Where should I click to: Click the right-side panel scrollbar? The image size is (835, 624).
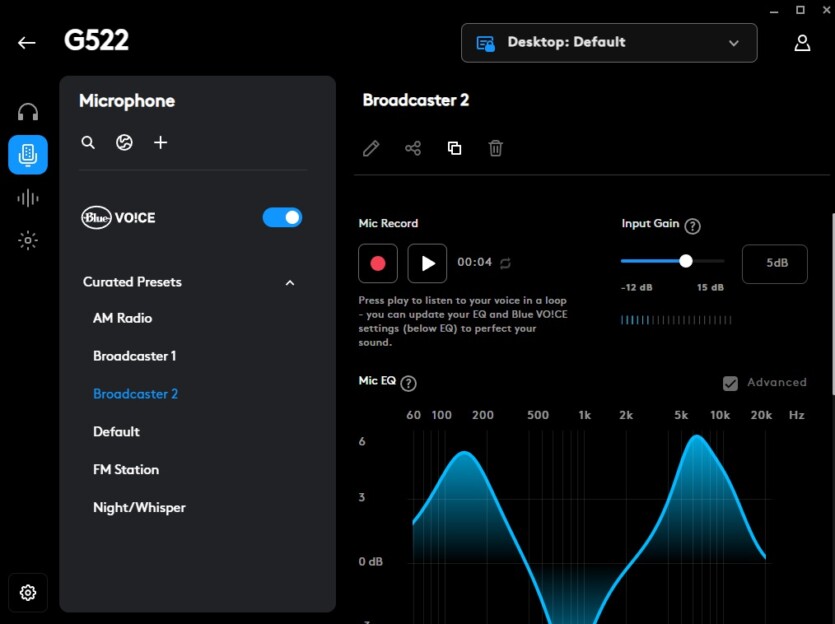(x=832, y=303)
